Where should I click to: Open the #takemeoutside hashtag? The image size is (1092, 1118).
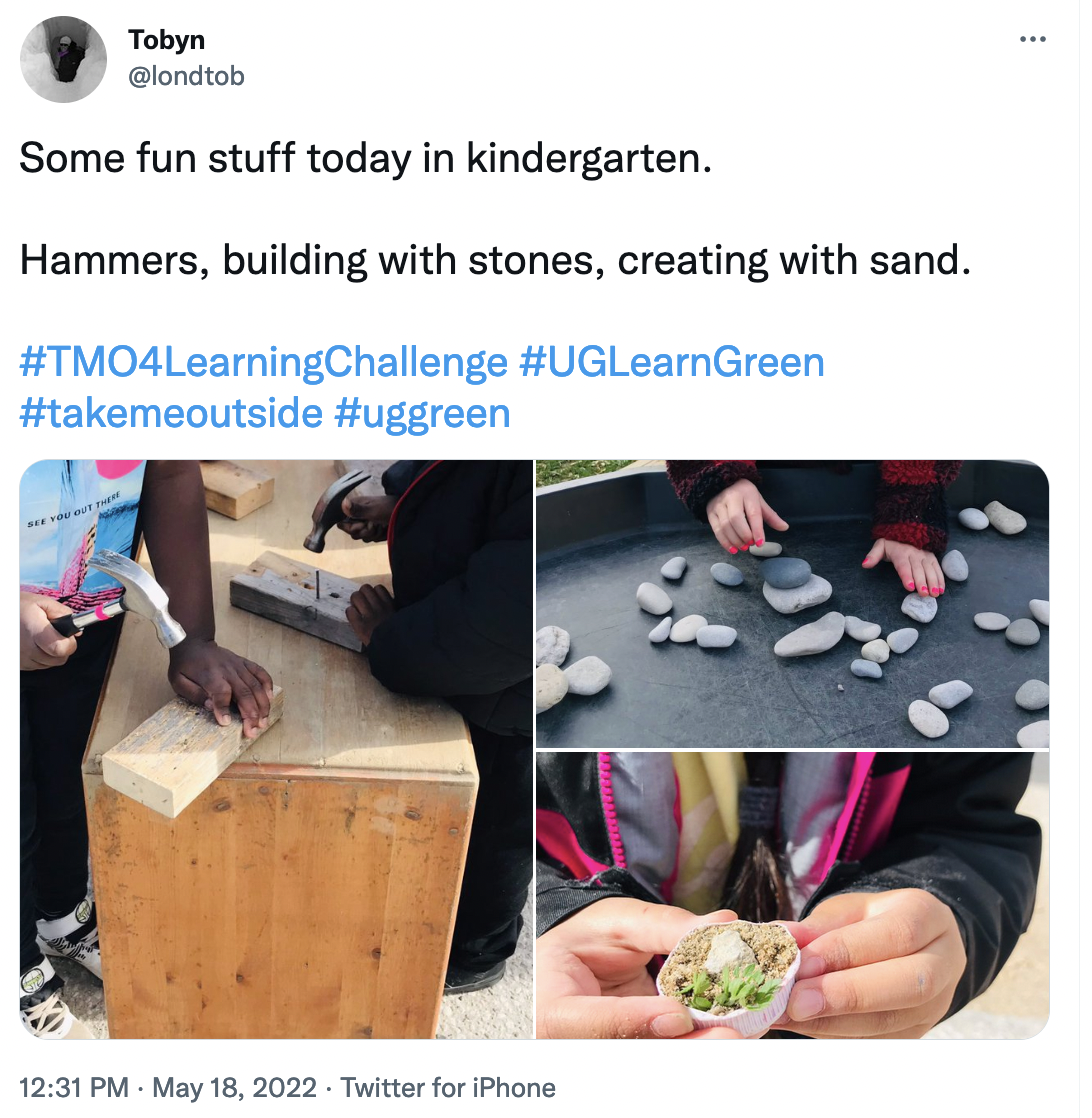coord(171,414)
